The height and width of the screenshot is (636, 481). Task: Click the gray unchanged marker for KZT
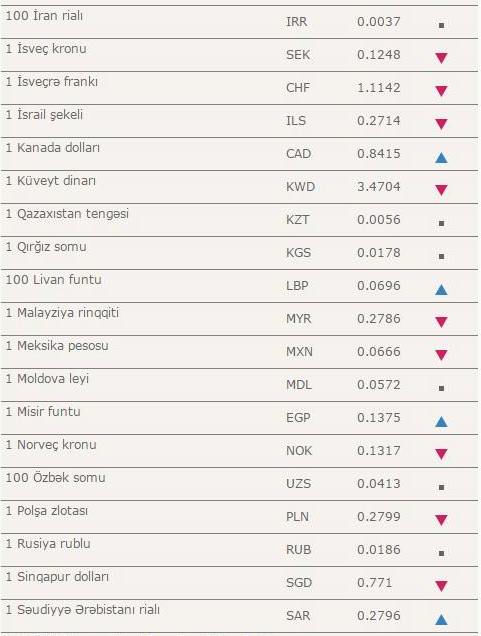(442, 223)
